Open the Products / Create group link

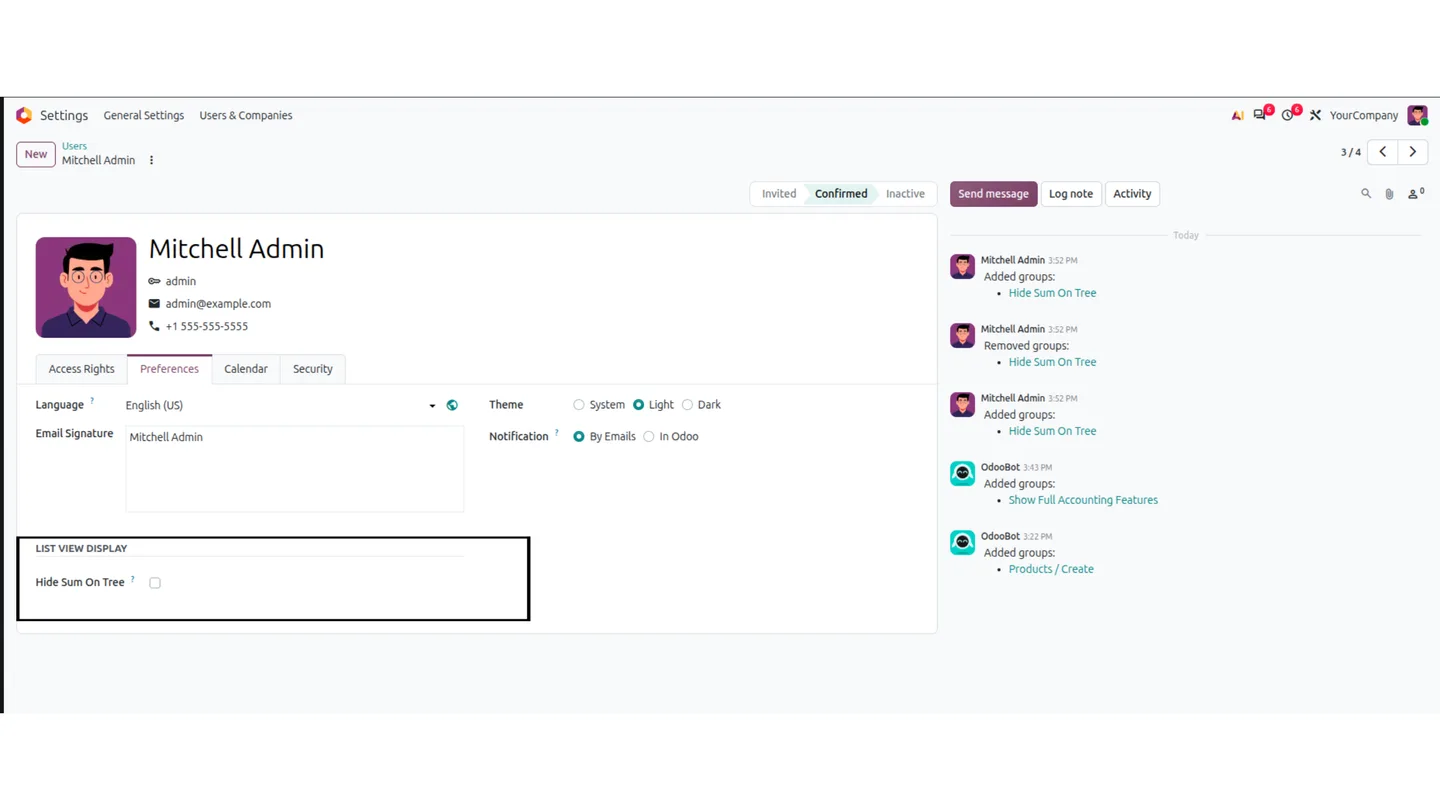[1051, 569]
